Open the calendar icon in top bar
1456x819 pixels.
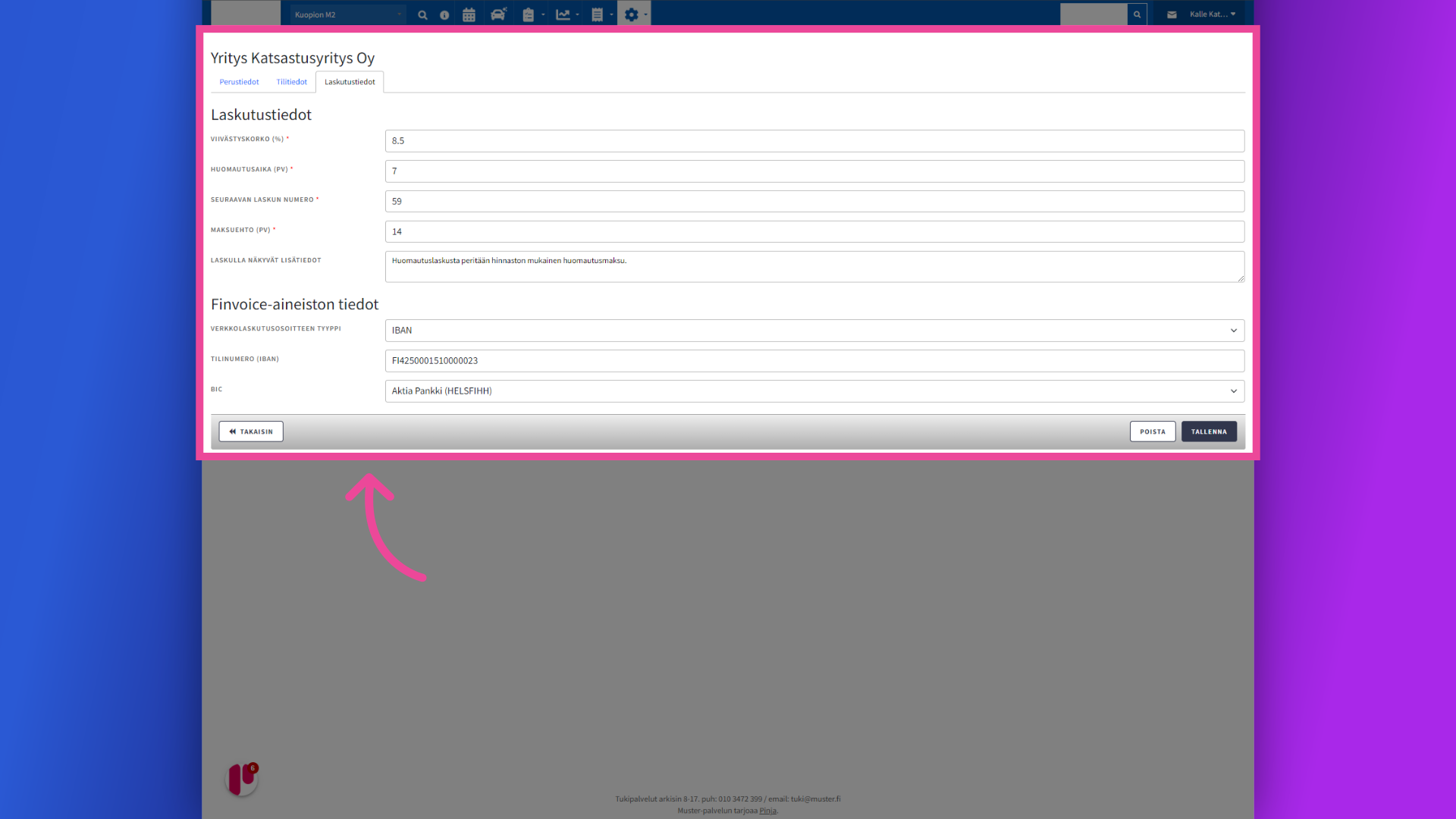(x=469, y=14)
